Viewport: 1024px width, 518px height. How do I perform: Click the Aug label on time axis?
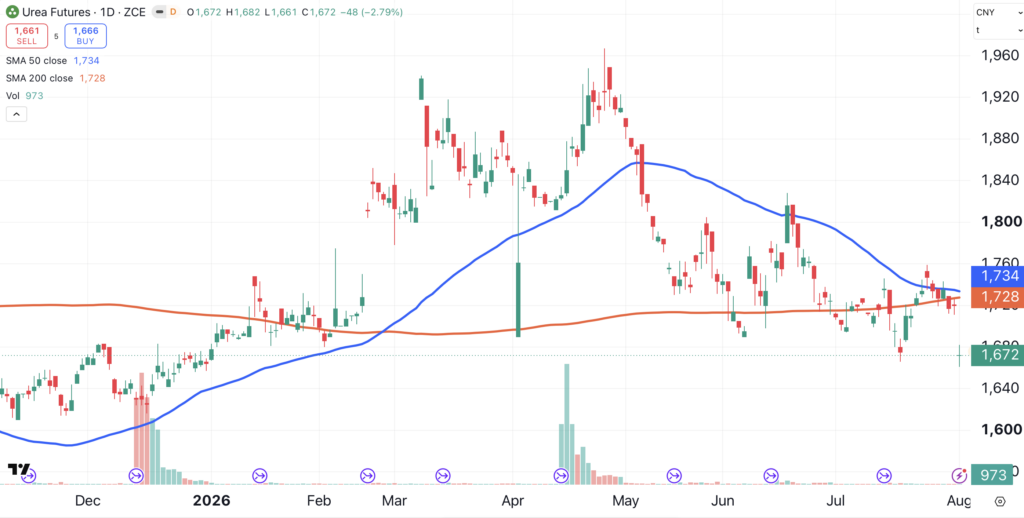[x=959, y=501]
